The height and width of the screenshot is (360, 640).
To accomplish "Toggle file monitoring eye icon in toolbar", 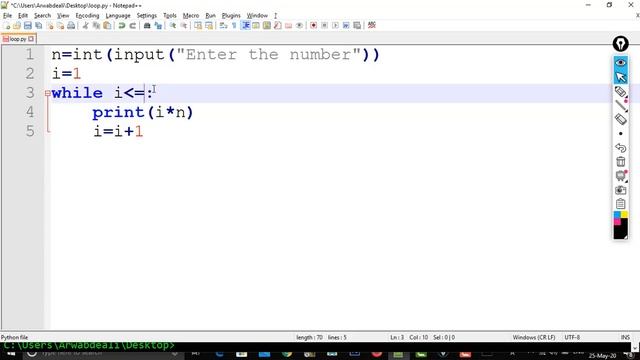I will click(300, 25).
